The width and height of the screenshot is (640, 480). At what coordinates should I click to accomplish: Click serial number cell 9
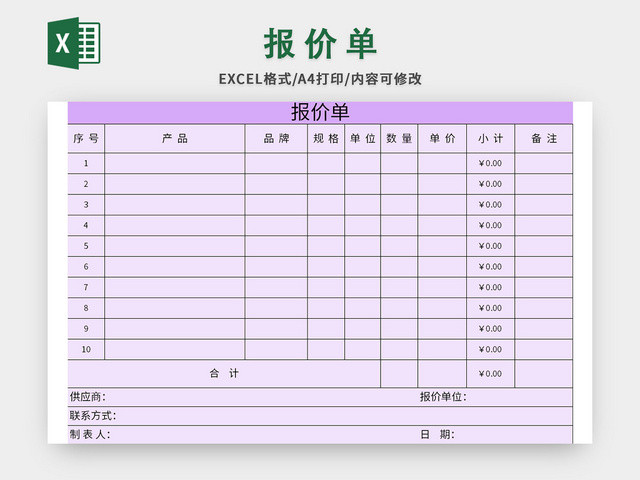coord(86,329)
